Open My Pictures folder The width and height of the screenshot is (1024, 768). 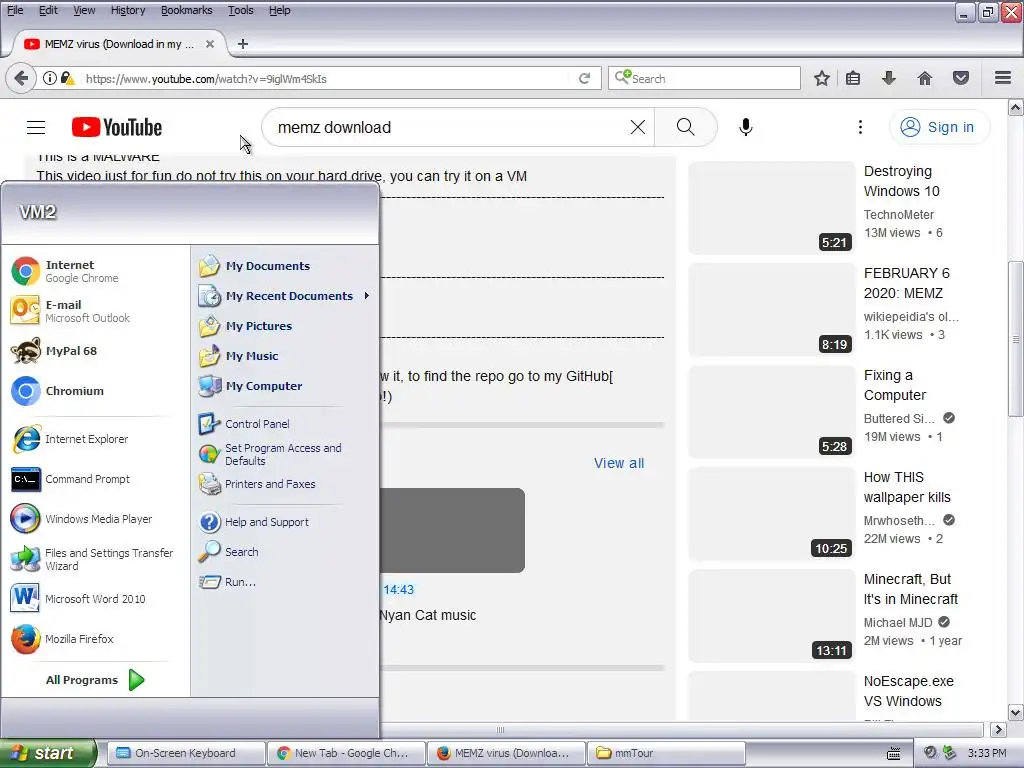coord(285,326)
